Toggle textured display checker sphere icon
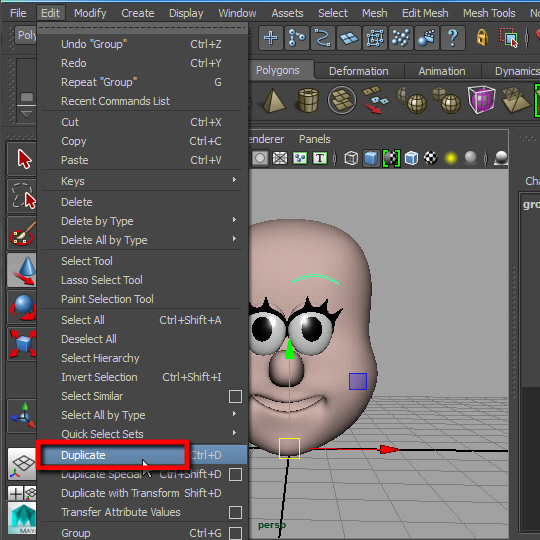Viewport: 540px width, 540px height. (x=430, y=158)
